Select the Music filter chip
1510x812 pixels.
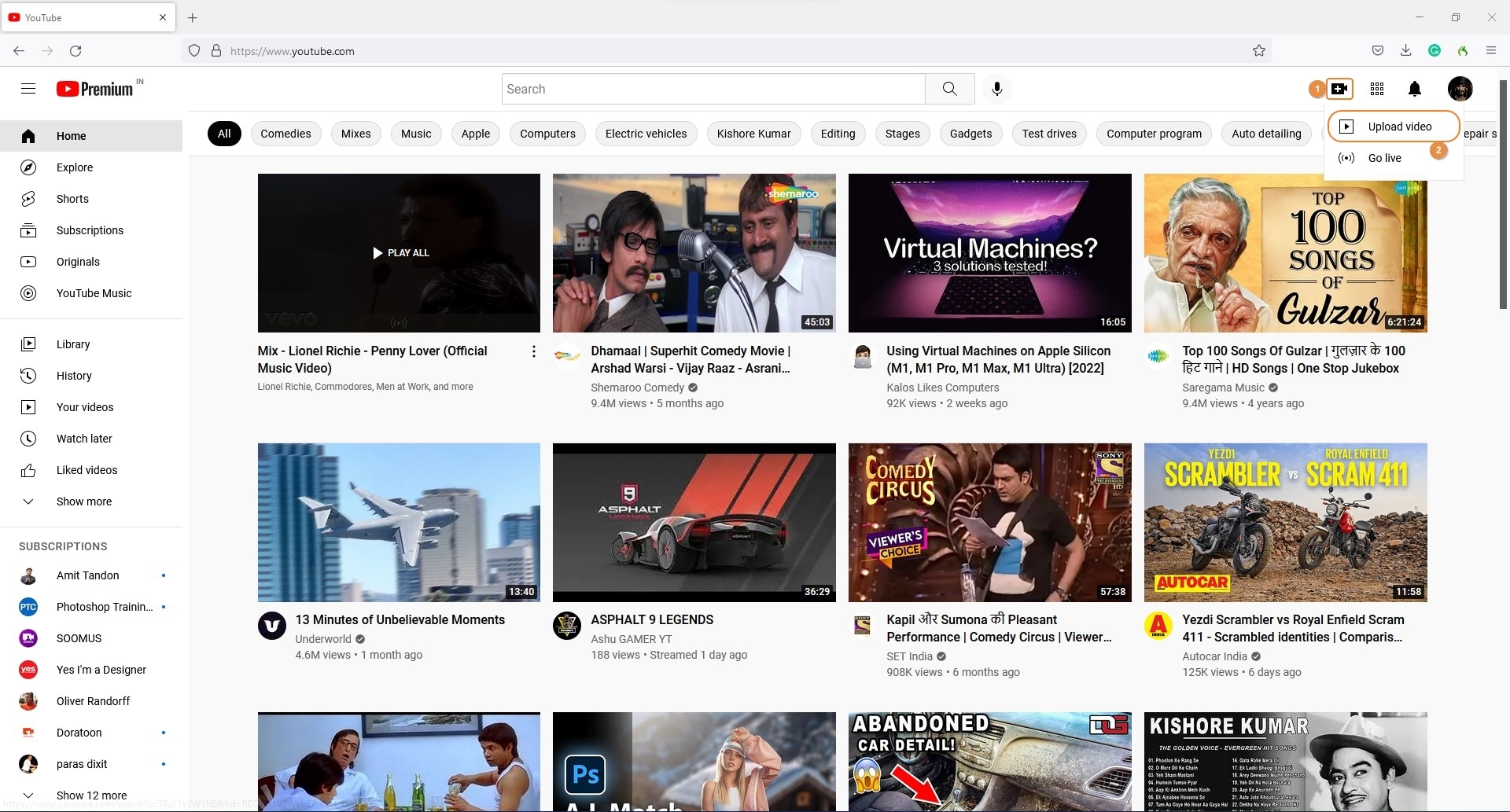point(416,134)
